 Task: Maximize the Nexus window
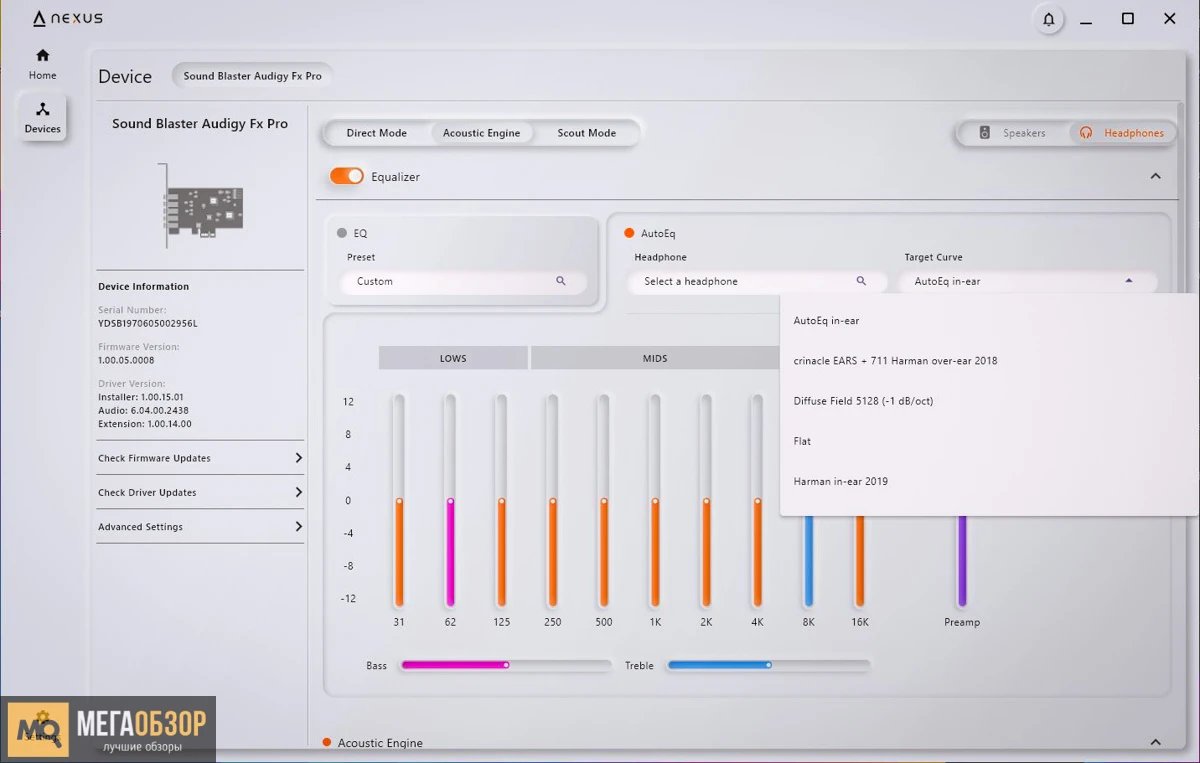tap(1128, 19)
